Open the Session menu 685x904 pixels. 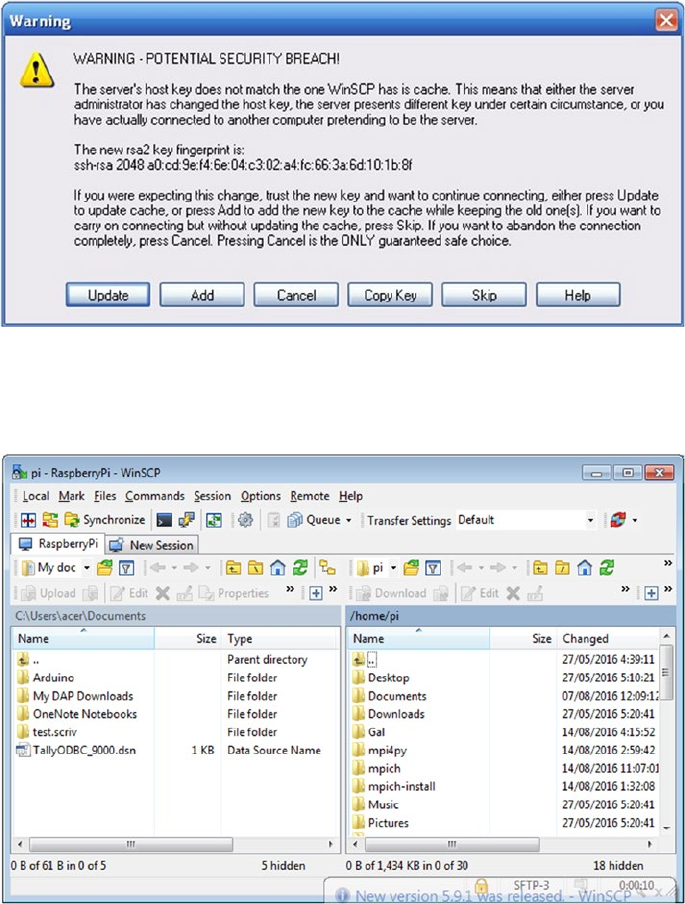point(212,496)
